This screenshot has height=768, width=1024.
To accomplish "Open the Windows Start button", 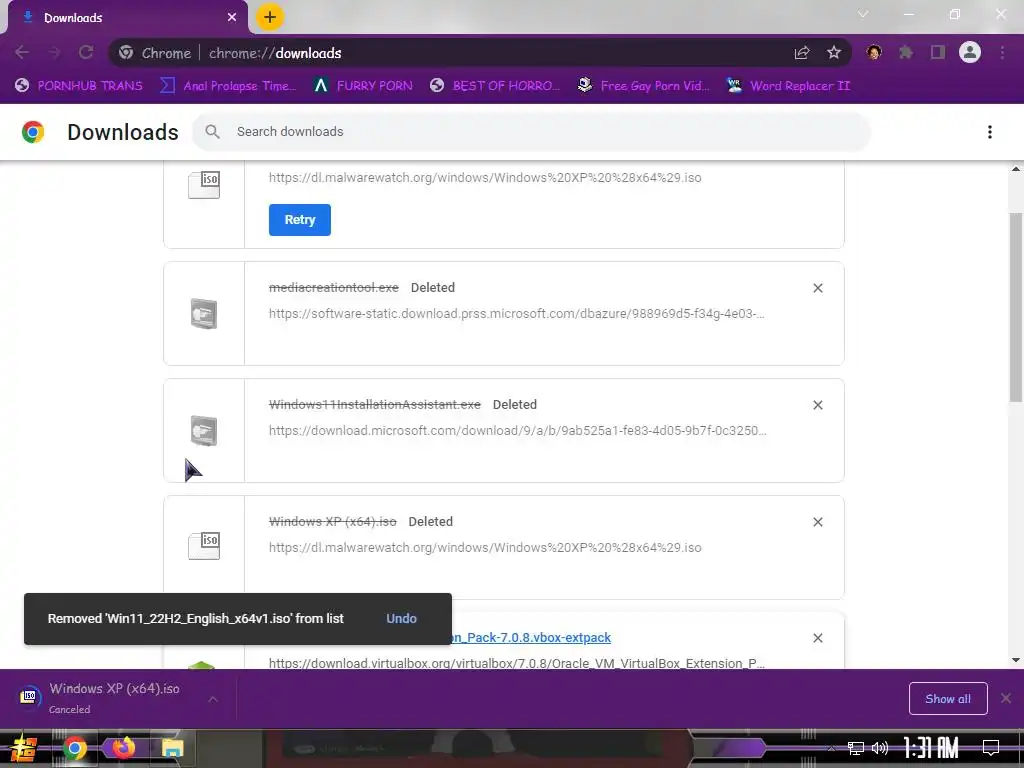I will click(24, 748).
